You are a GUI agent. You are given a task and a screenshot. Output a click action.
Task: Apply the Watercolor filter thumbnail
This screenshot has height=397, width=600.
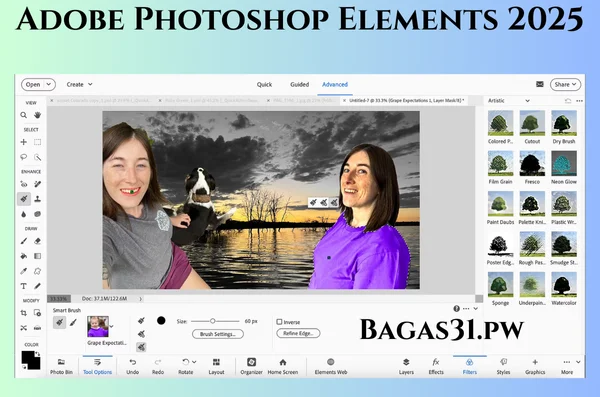coord(564,284)
